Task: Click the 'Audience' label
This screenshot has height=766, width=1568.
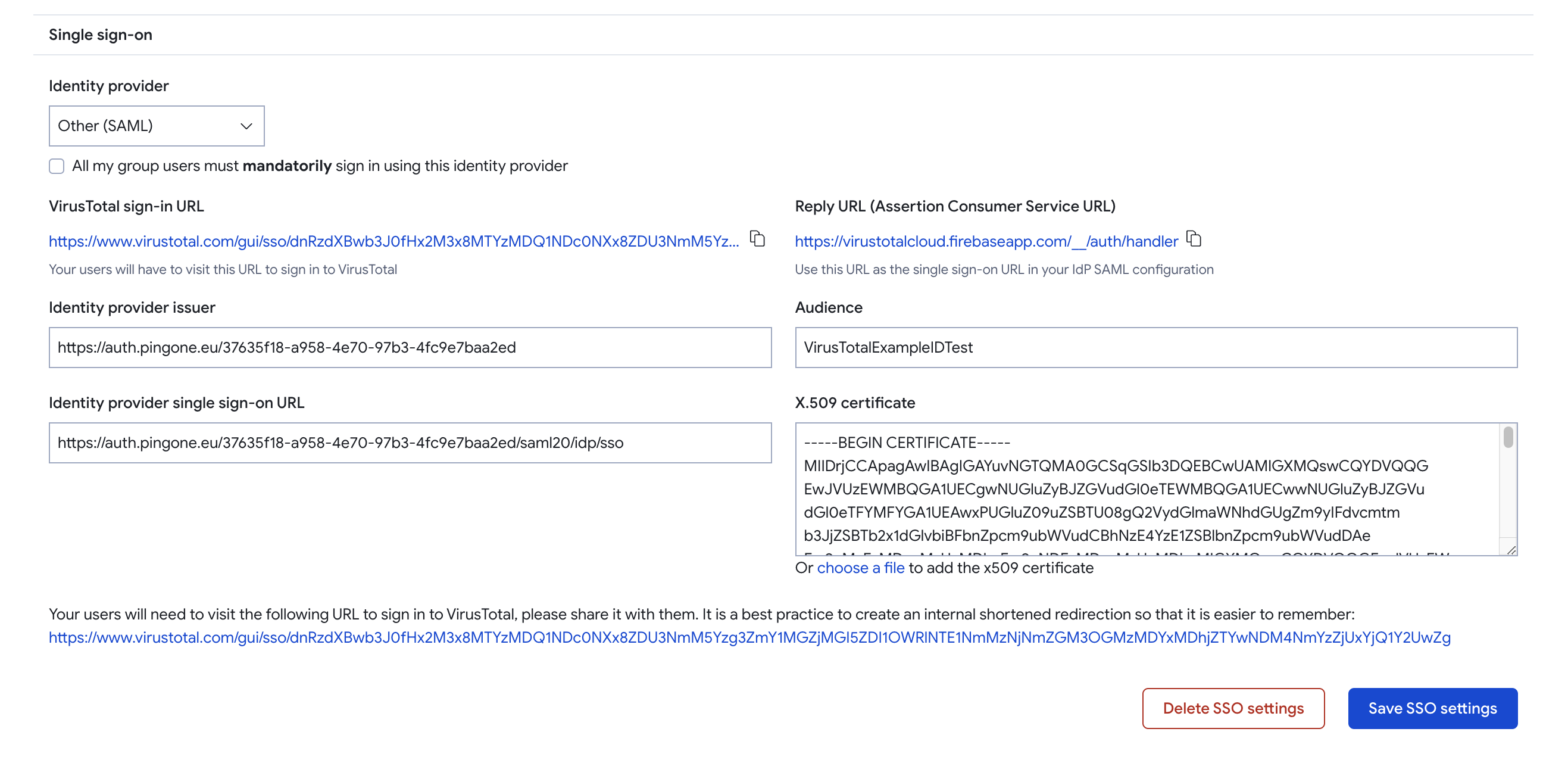Action: point(829,307)
